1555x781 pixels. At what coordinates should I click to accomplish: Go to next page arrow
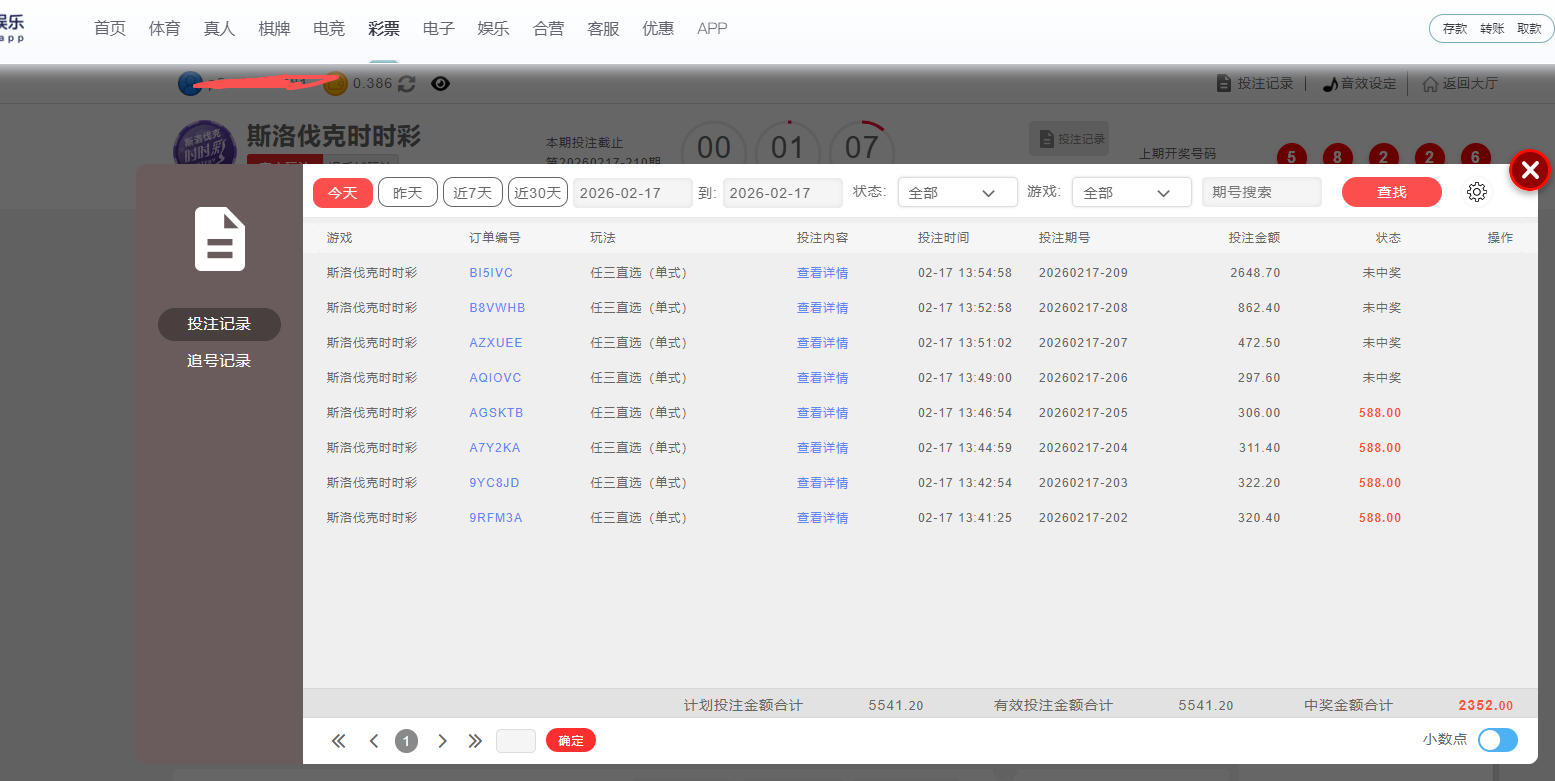pos(442,741)
